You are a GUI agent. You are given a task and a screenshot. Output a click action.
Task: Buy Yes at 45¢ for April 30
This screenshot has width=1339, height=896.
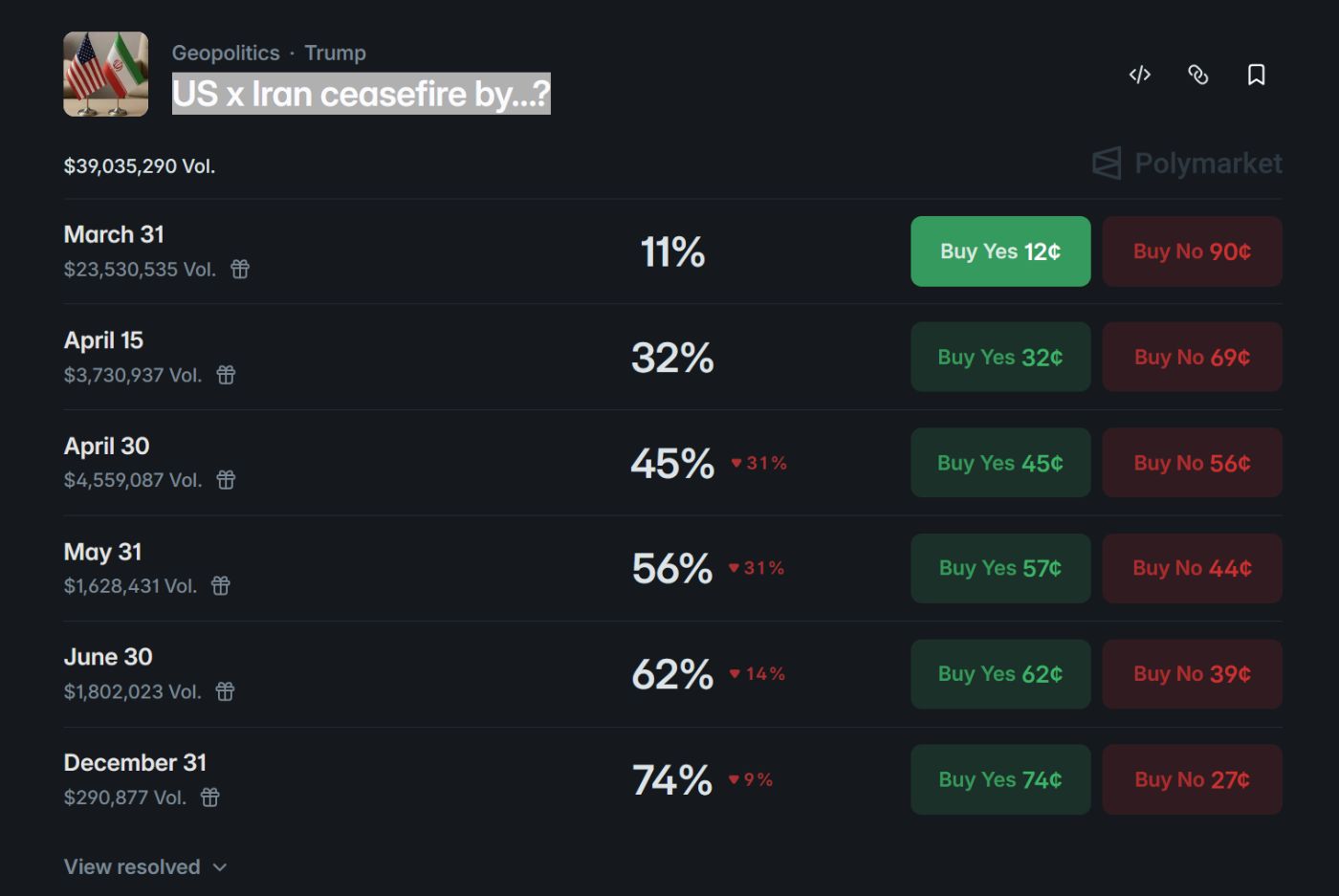1000,463
